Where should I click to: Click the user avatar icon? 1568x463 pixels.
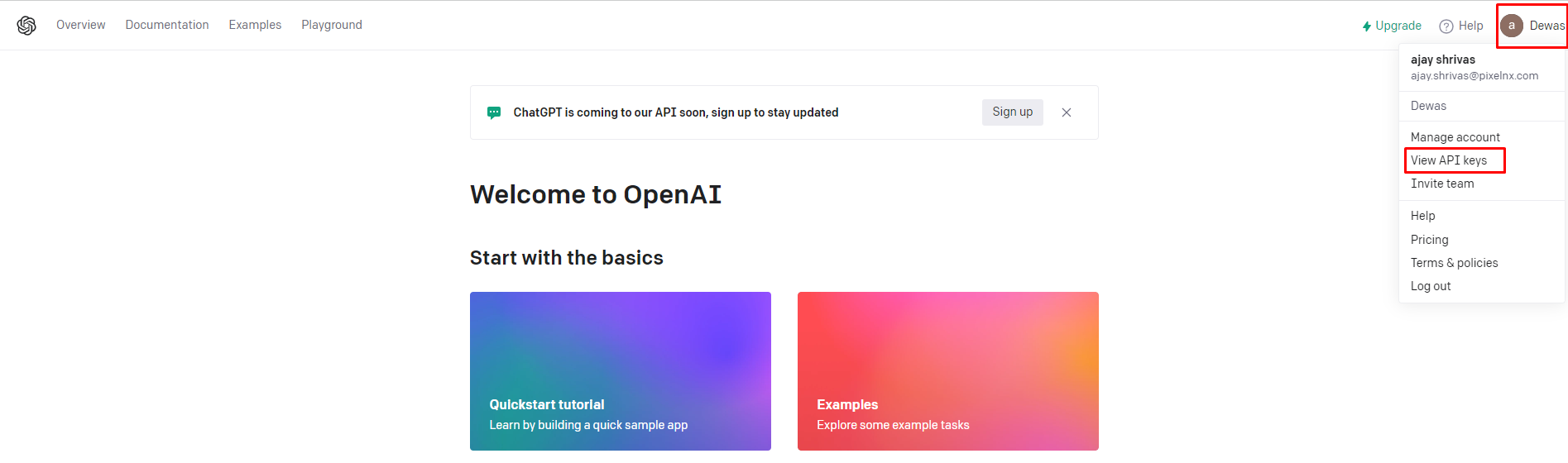(1512, 26)
